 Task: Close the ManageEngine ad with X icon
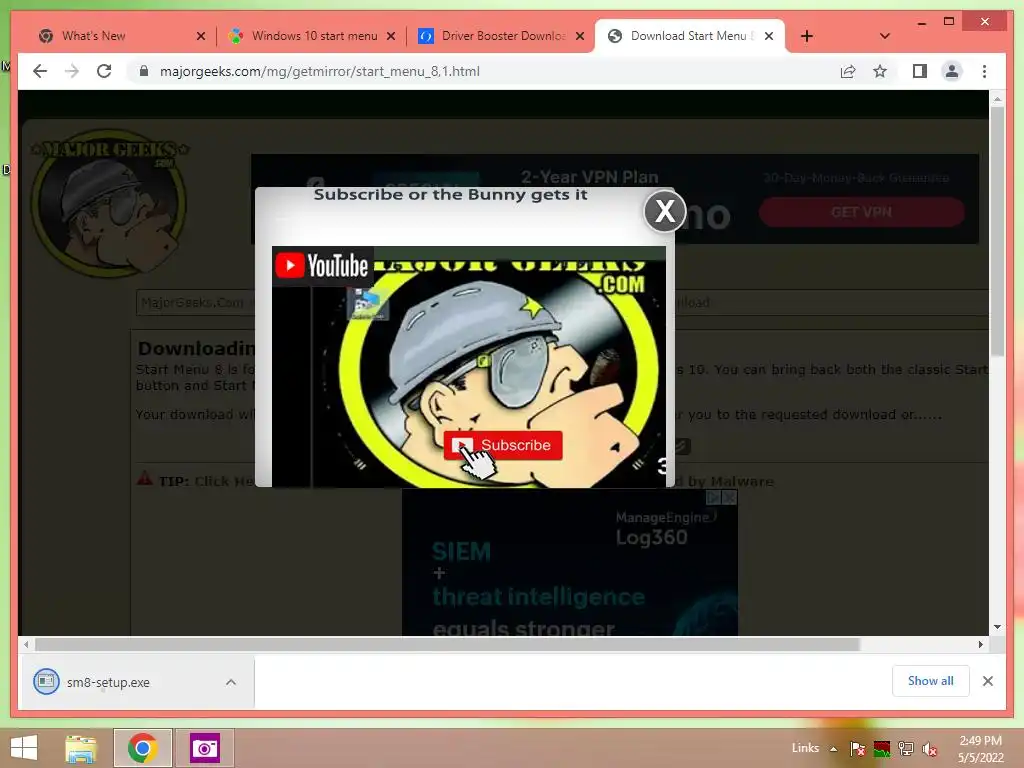coord(729,498)
